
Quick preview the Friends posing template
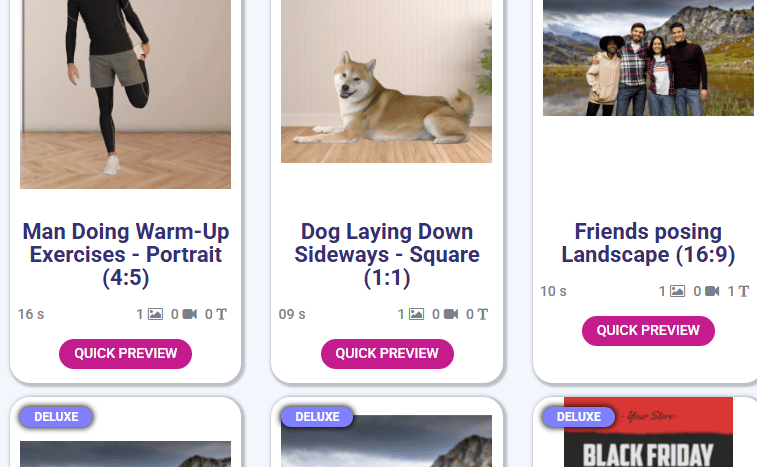click(648, 331)
